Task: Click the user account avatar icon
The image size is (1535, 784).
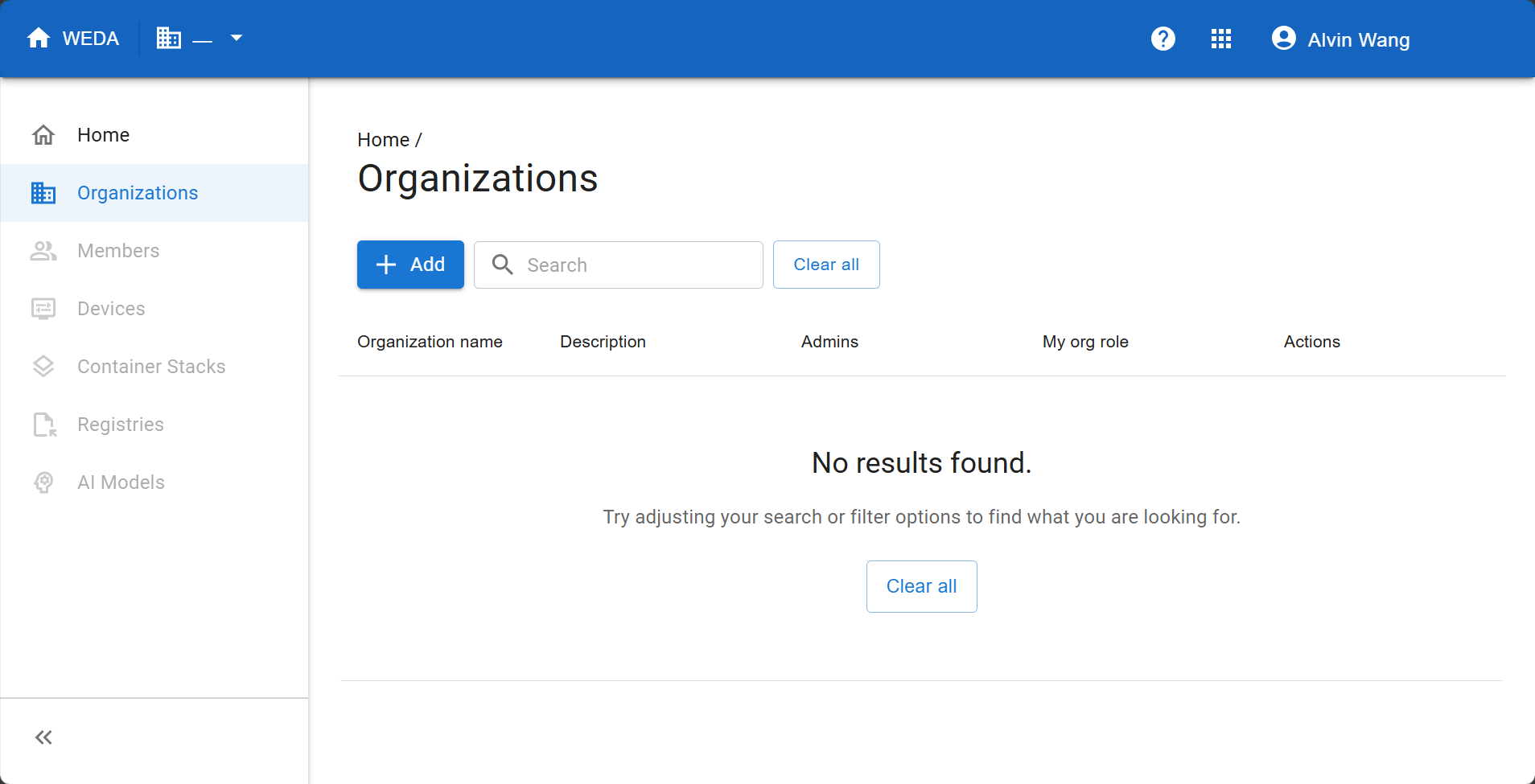Action: (x=1284, y=39)
